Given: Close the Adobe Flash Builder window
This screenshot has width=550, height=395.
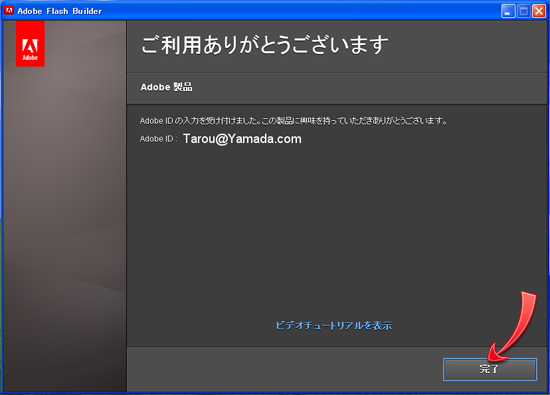Looking at the screenshot, I should pyautogui.click(x=539, y=11).
